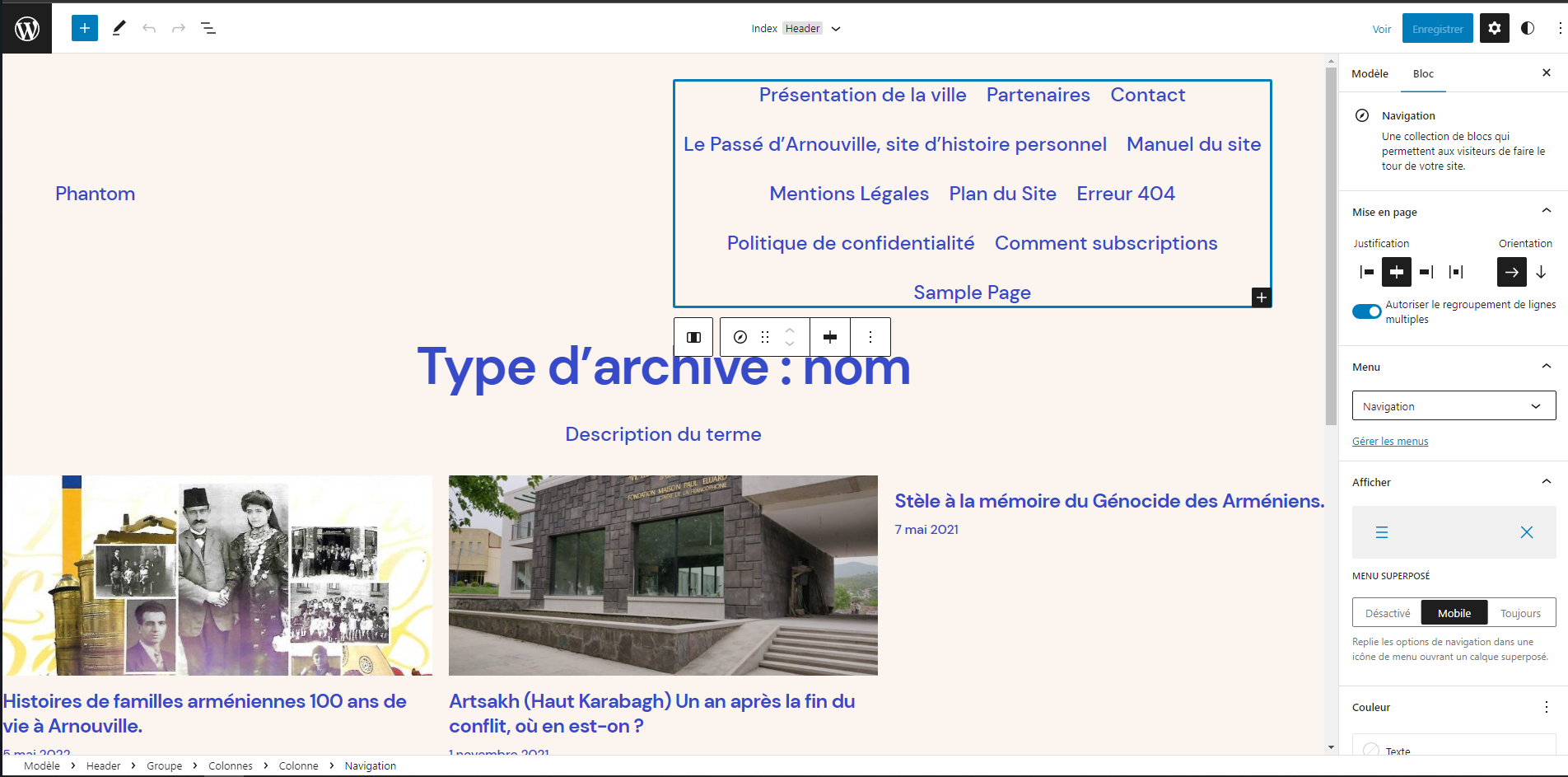Open the Navigation menu select box
This screenshot has width=1568, height=777.
1454,406
